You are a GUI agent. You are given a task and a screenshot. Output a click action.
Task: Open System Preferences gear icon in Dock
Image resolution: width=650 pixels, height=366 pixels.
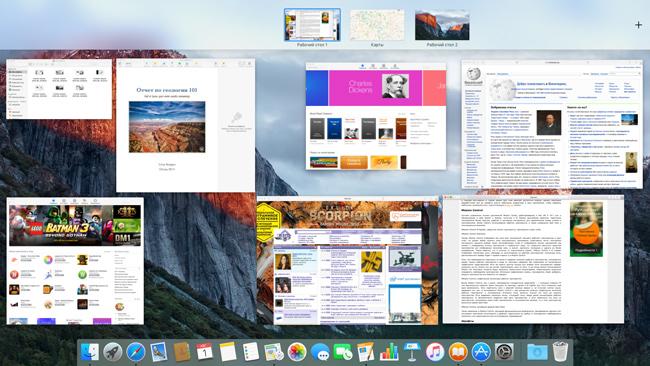tap(504, 352)
